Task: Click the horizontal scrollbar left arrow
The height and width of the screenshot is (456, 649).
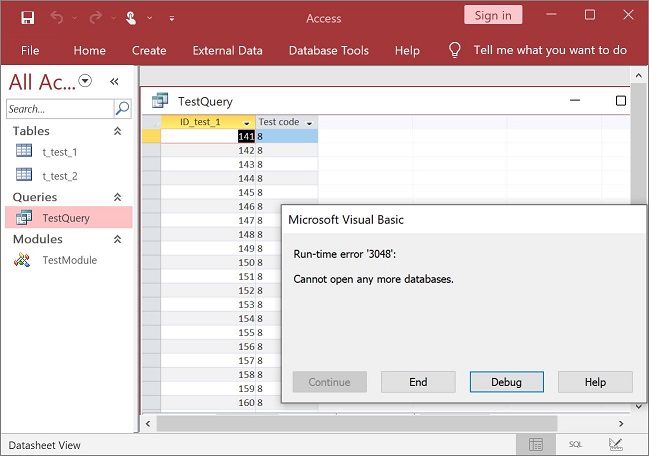Action: [148, 423]
